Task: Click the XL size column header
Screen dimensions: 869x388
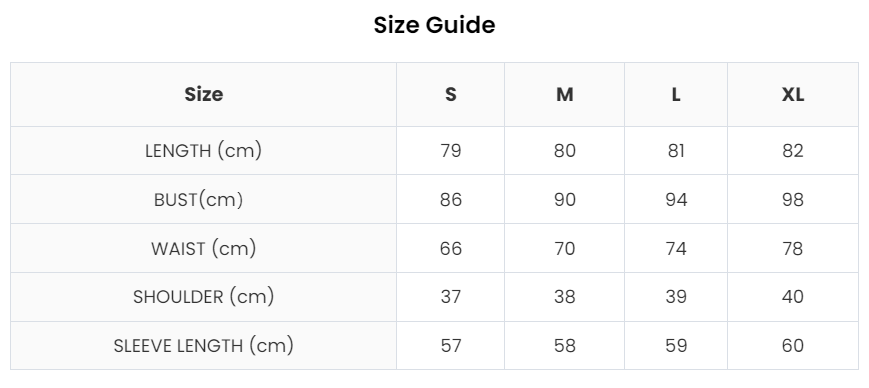Action: click(x=793, y=95)
